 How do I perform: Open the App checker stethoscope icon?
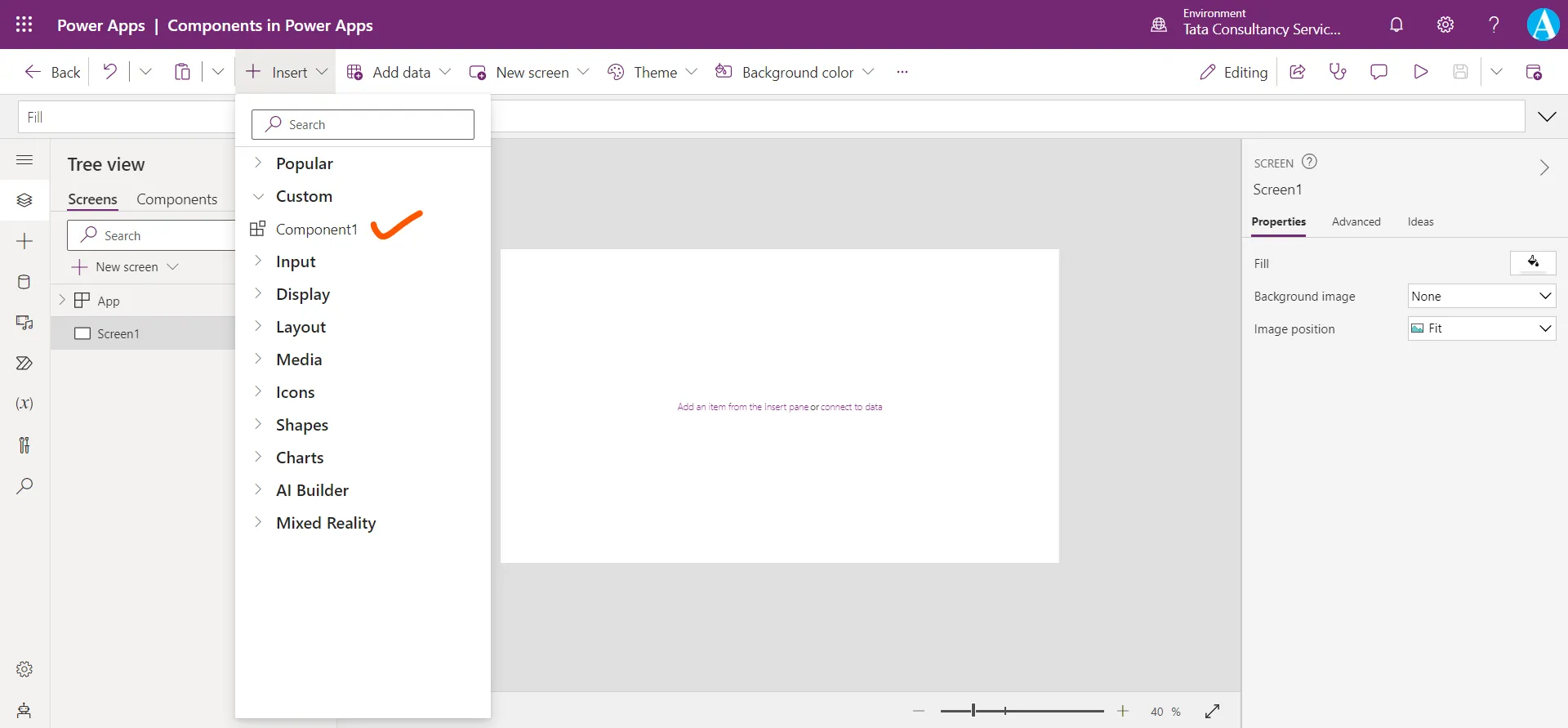pos(1338,72)
